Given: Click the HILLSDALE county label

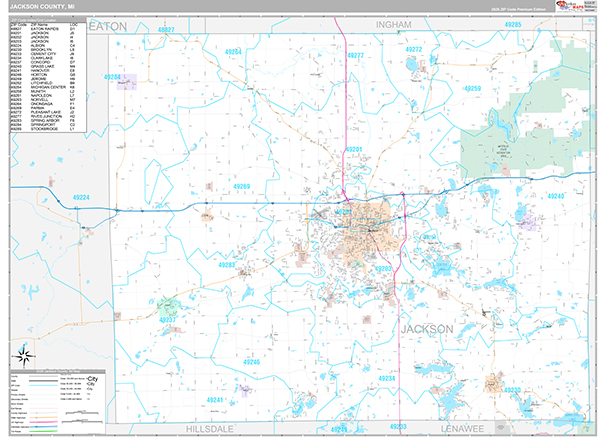Looking at the screenshot, I should click(210, 429).
